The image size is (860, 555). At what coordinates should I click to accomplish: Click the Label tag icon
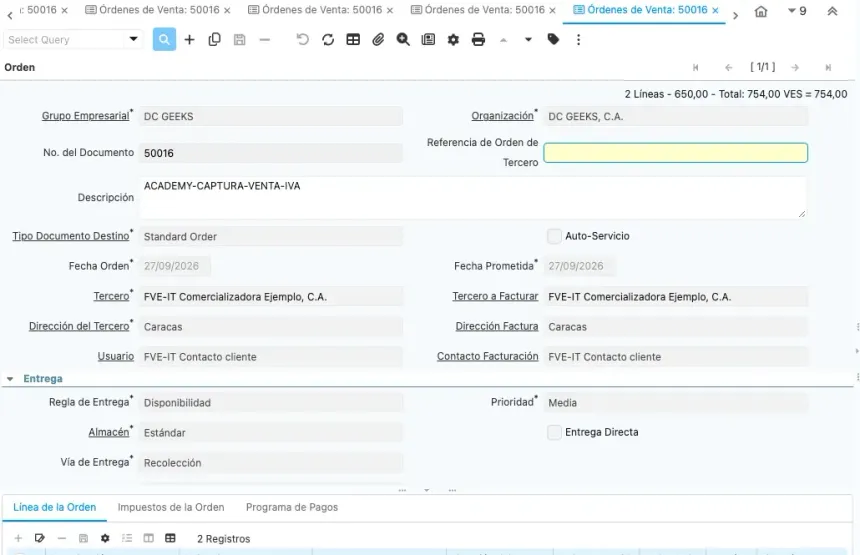(x=553, y=39)
